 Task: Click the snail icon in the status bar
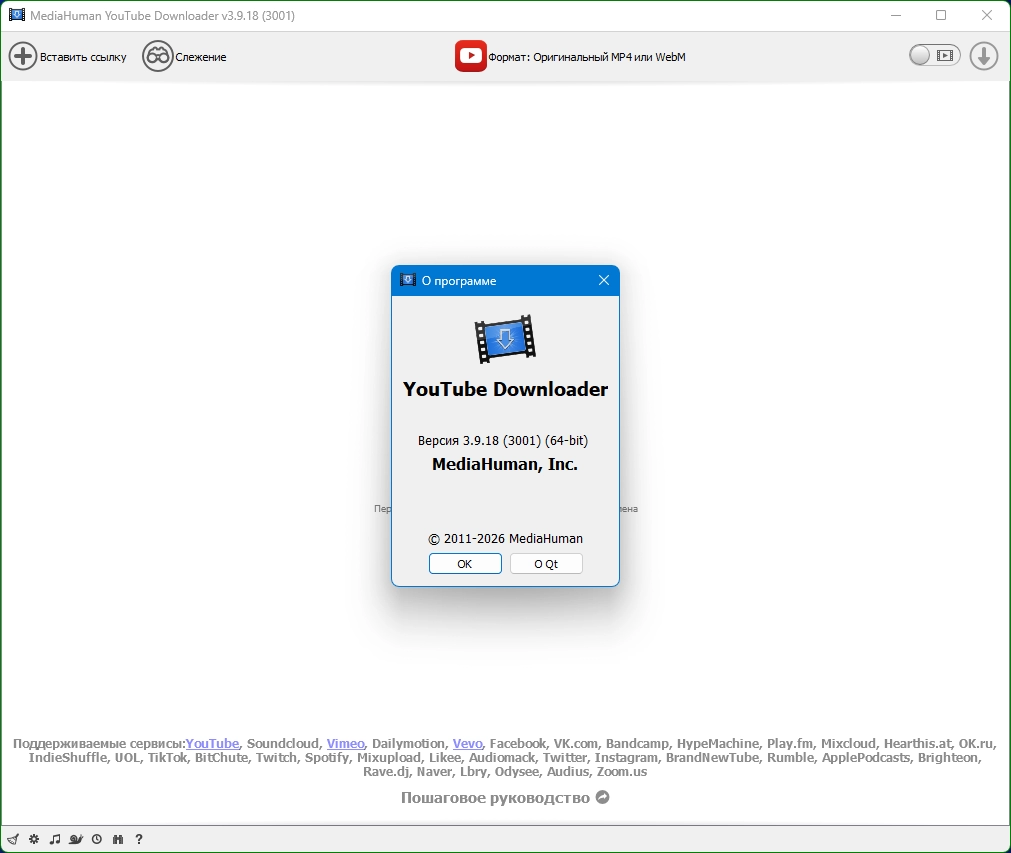point(76,839)
